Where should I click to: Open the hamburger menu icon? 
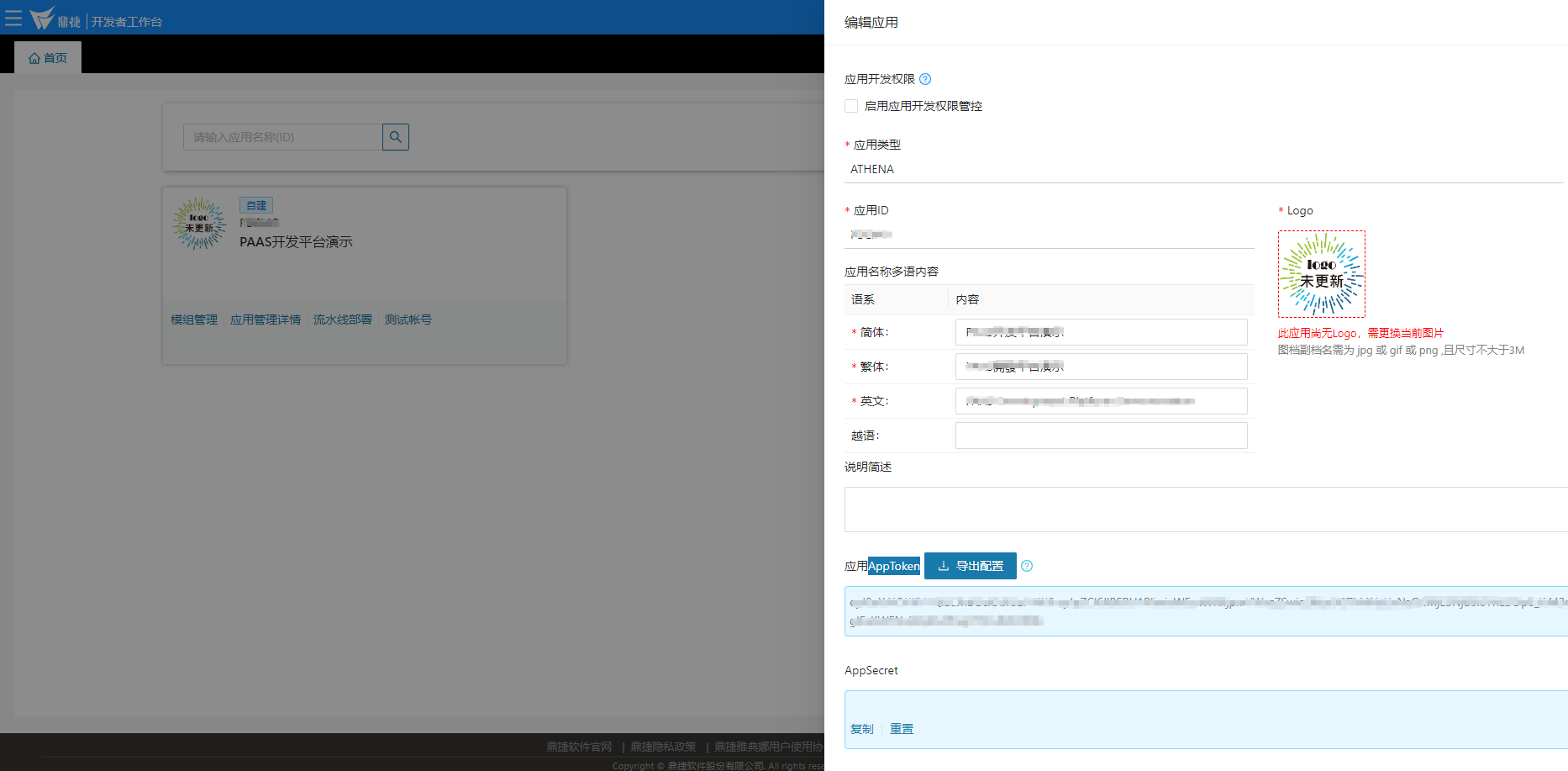(13, 18)
